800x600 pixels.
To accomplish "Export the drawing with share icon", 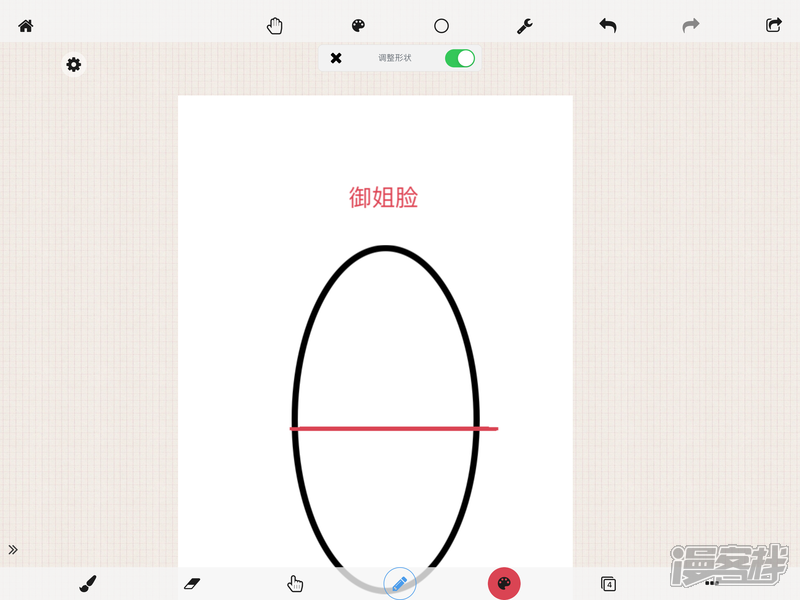I will point(773,26).
